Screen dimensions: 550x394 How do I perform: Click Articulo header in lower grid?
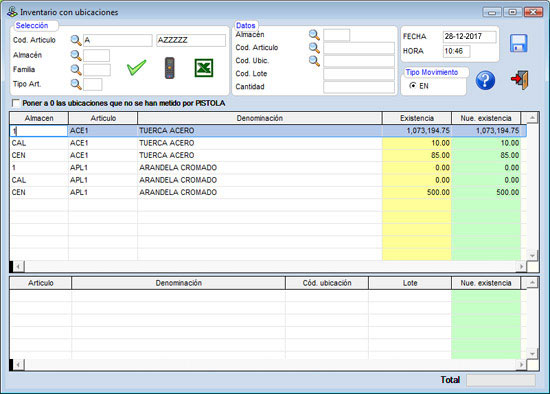pos(41,283)
